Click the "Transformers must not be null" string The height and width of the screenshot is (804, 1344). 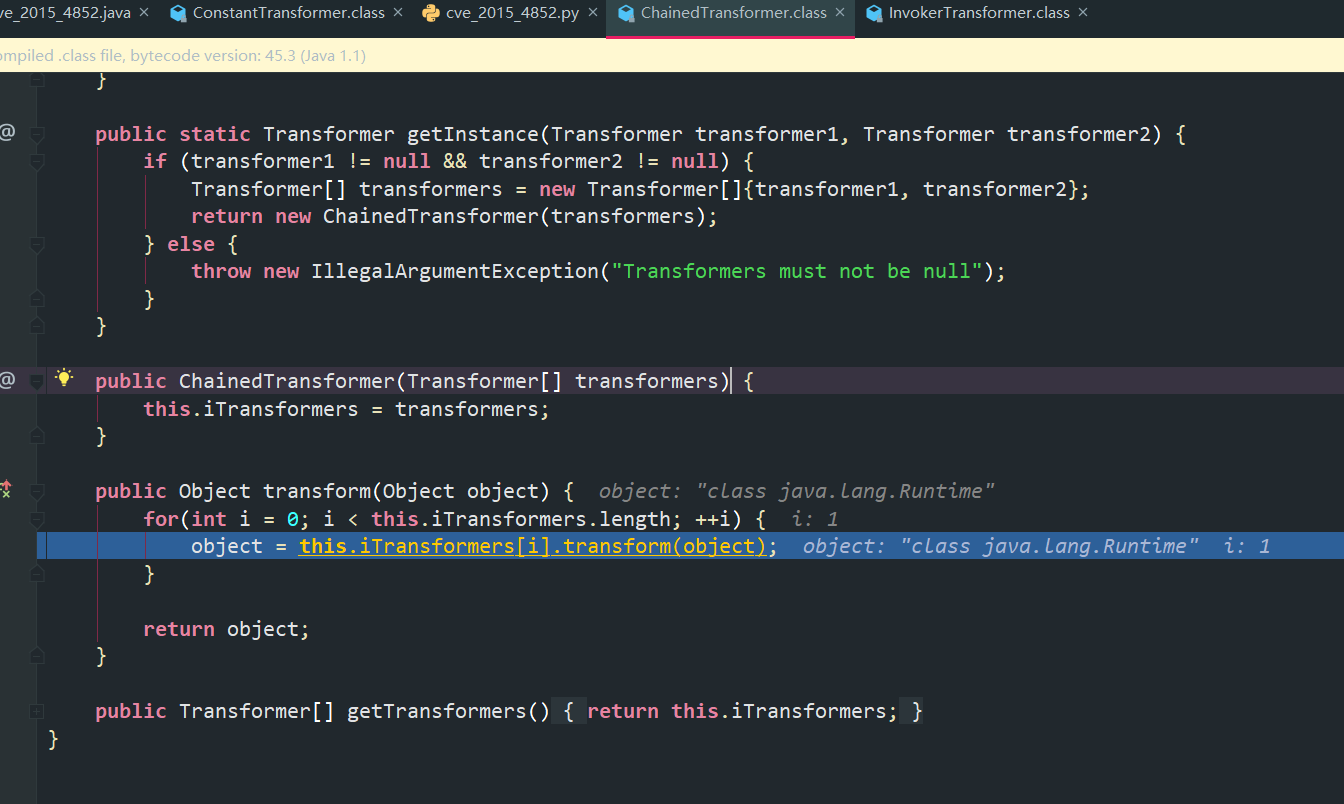[797, 271]
